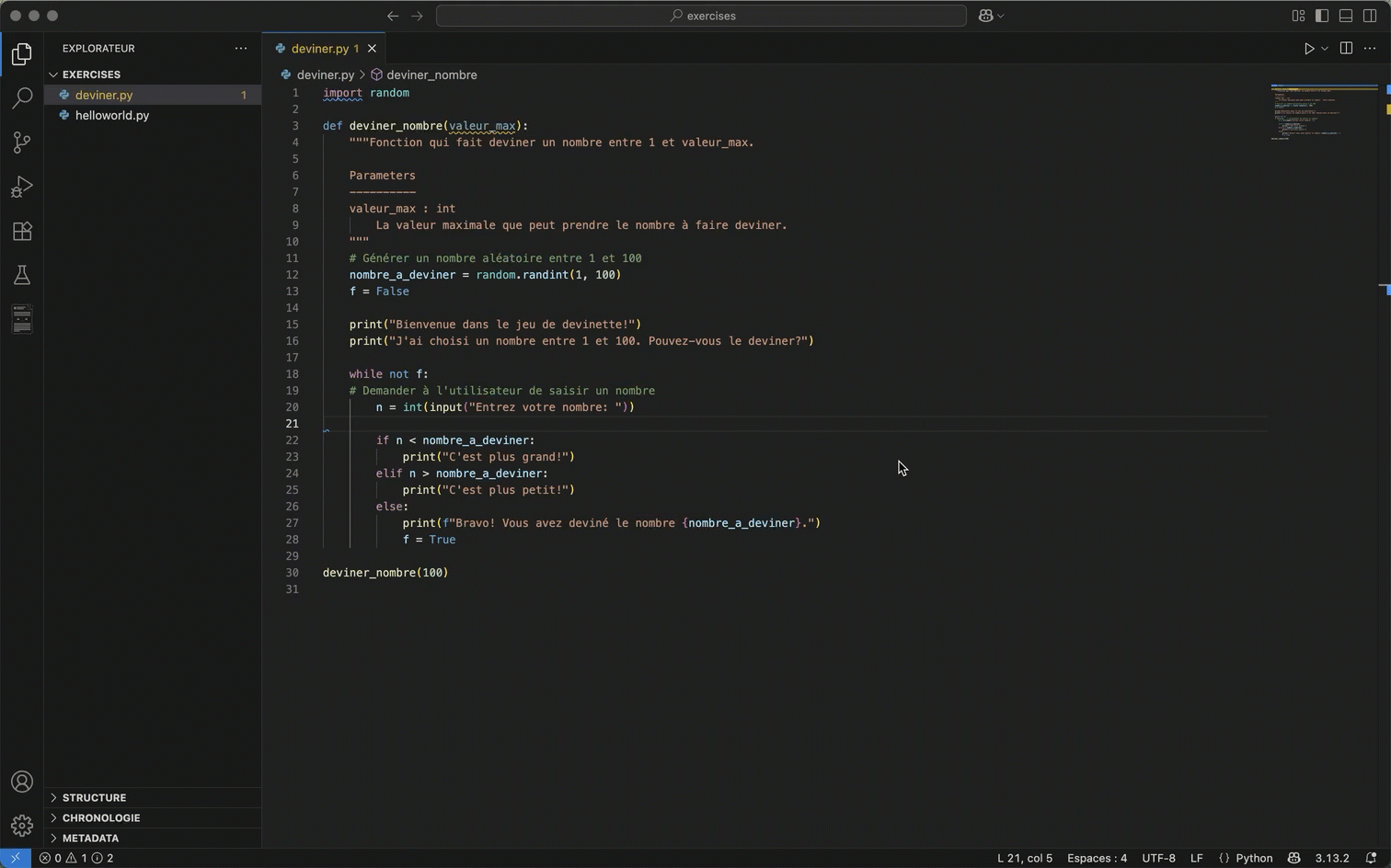1391x868 pixels.
Task: Click the 'else:' line
Action: pyautogui.click(x=392, y=507)
